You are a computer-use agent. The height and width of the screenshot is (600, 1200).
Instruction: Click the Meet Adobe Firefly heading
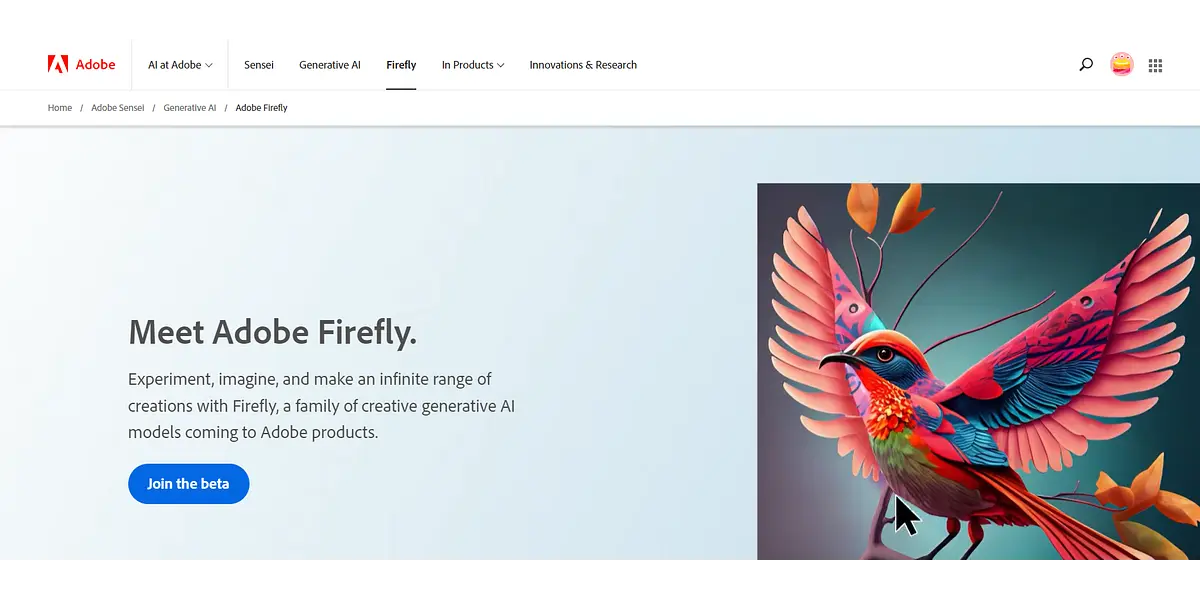click(272, 332)
